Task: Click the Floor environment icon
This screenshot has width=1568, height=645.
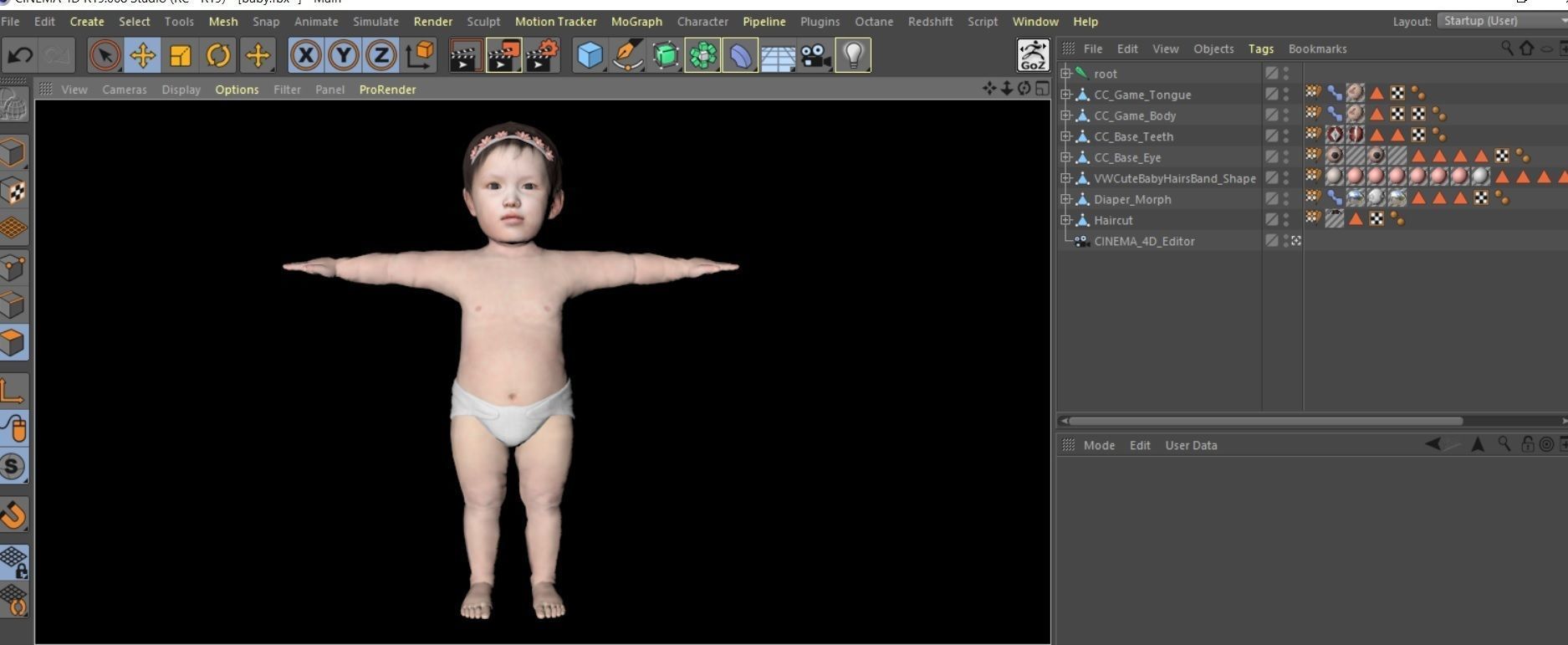Action: [x=778, y=57]
